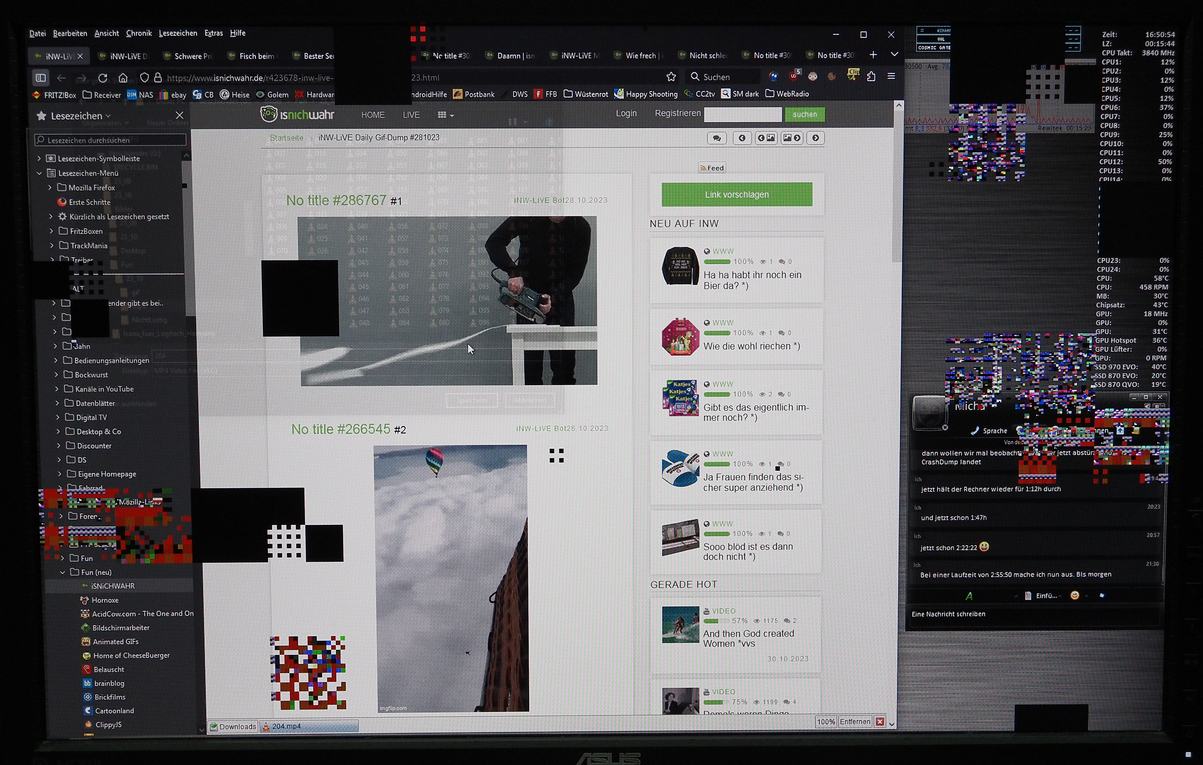Viewport: 1203px width, 765px height.
Task: Open the Datei menu
Action: 37,33
